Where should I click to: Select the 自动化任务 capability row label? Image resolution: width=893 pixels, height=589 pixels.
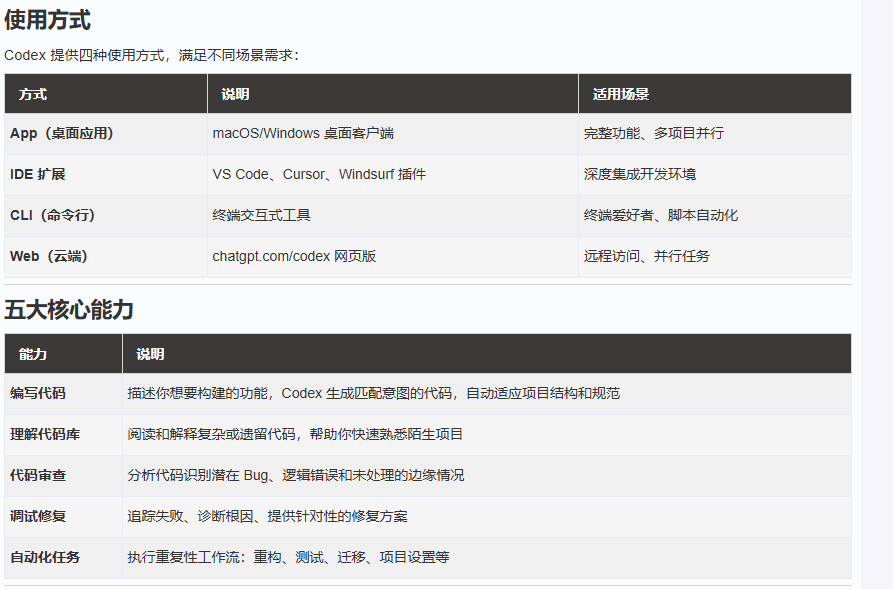pos(45,557)
